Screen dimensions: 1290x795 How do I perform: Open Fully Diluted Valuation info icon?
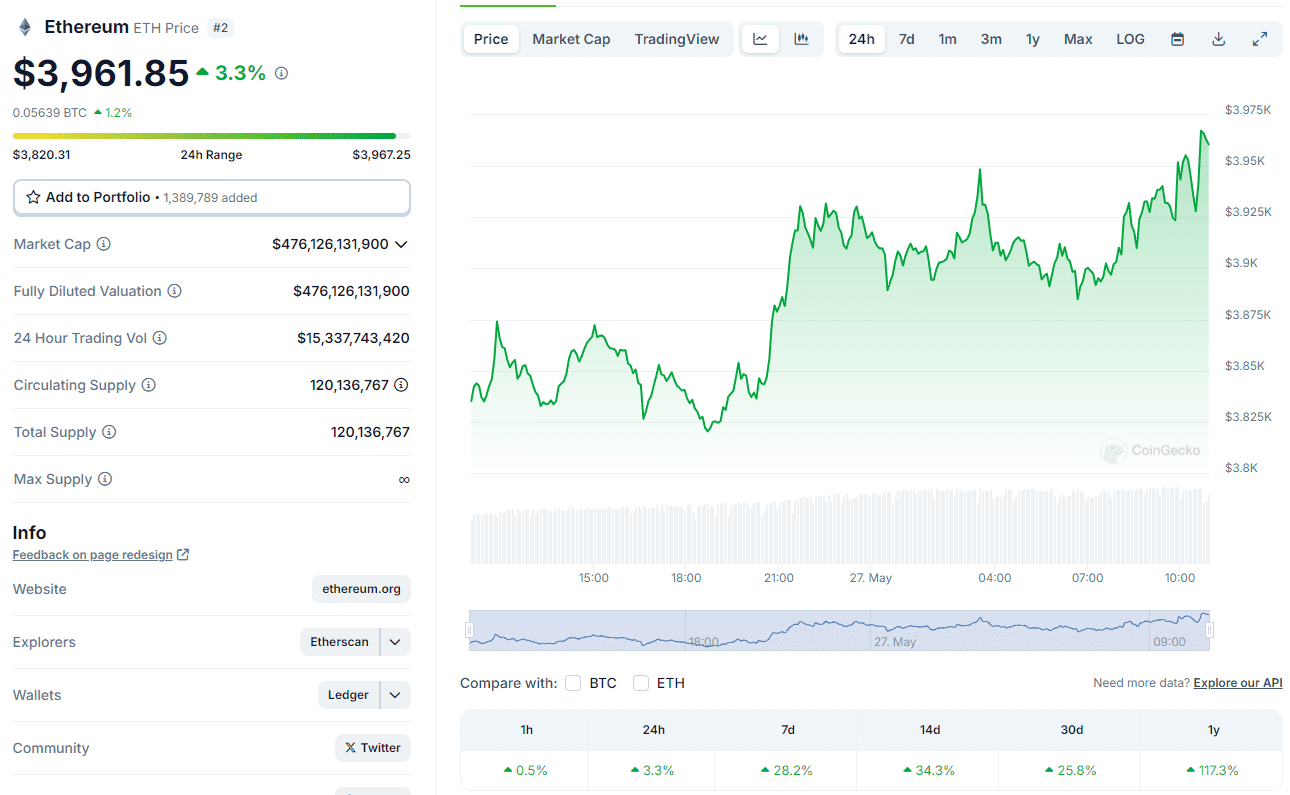tap(174, 291)
